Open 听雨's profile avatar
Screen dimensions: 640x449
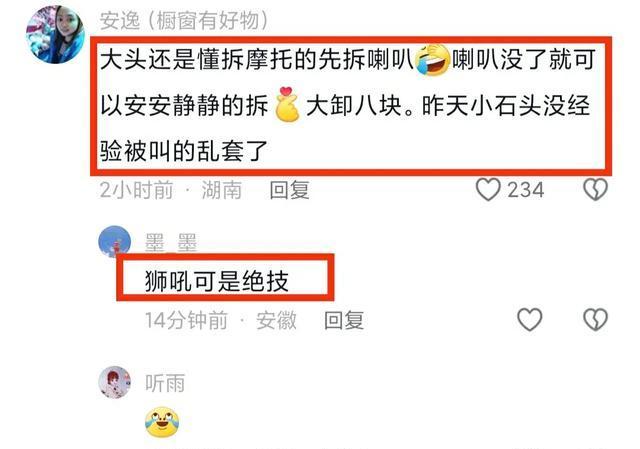click(x=115, y=382)
